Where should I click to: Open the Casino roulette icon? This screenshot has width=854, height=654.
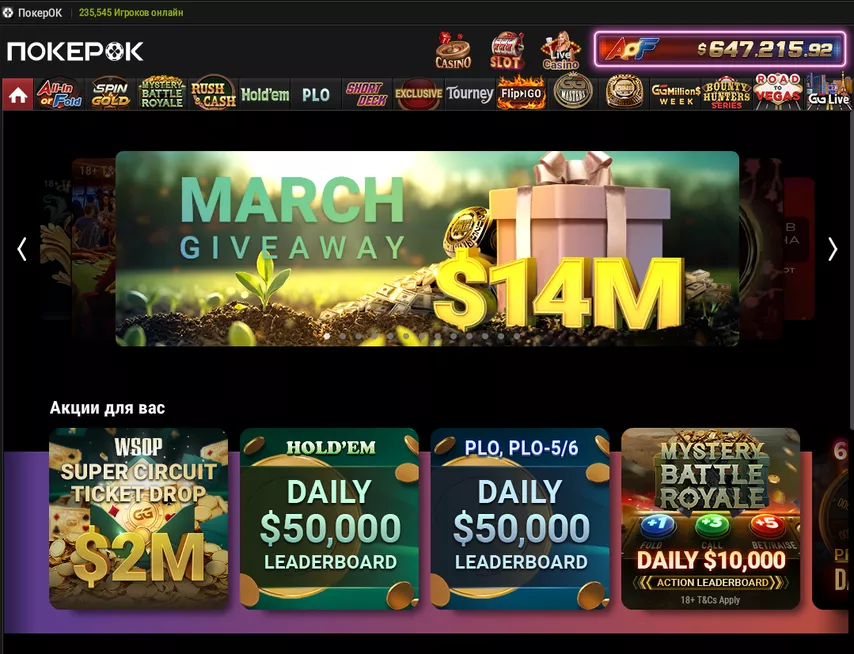453,51
